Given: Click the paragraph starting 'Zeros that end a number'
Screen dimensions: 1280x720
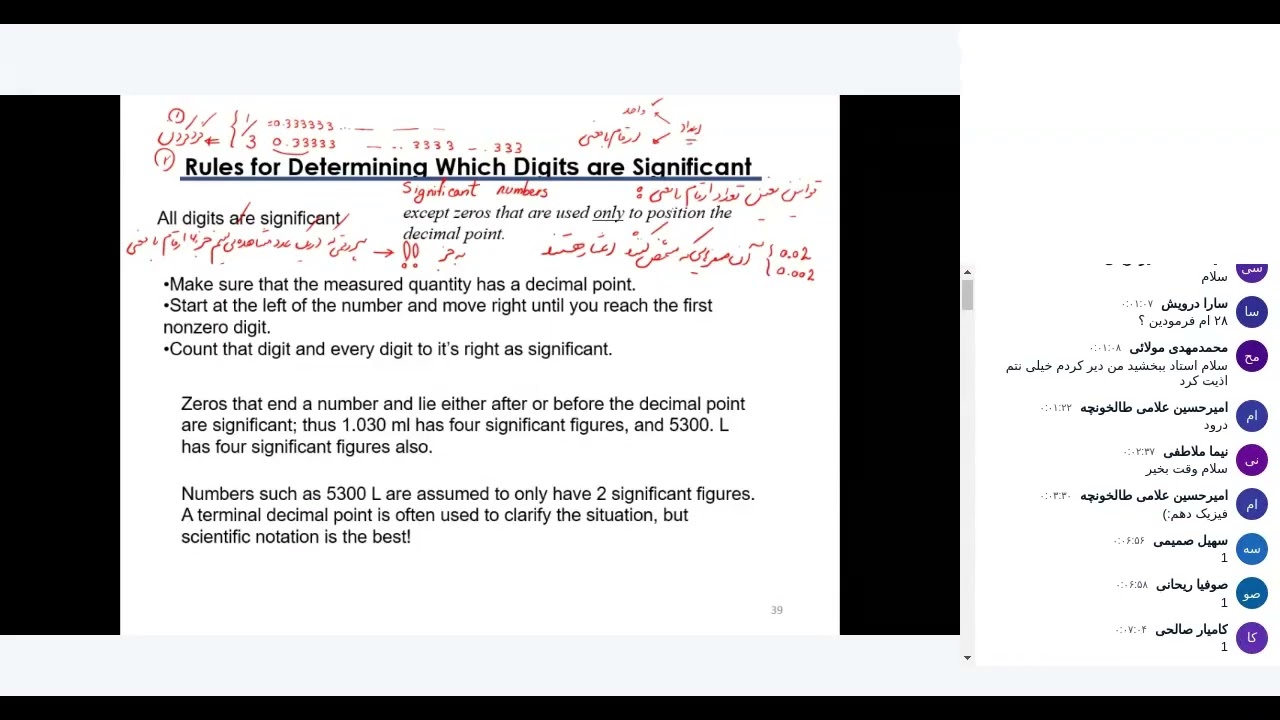Looking at the screenshot, I should [x=463, y=425].
